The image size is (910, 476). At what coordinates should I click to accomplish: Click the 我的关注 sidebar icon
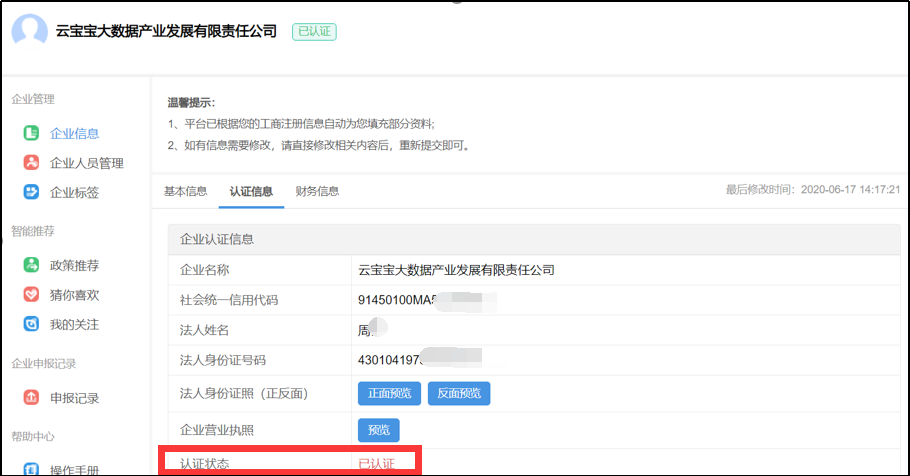(32, 324)
